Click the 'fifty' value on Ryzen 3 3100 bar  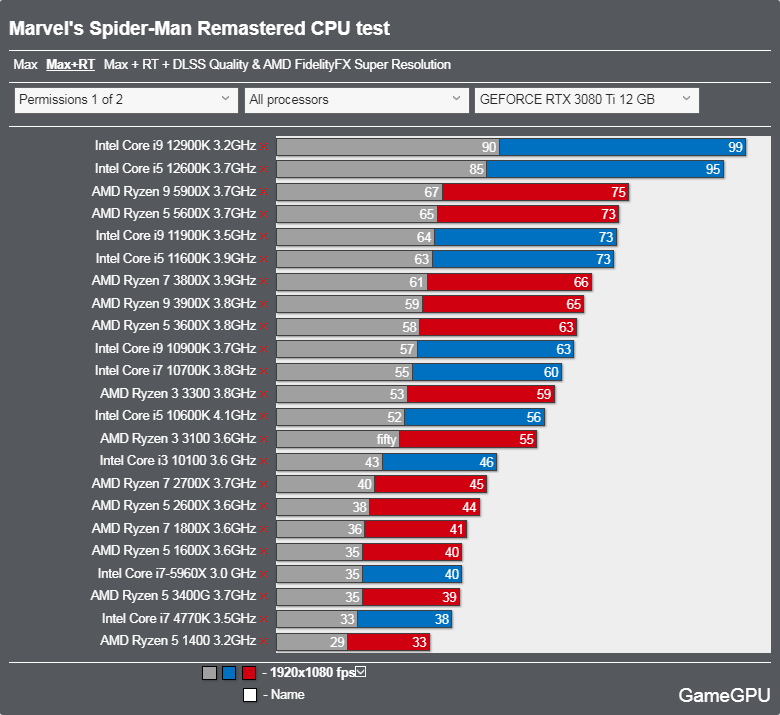(x=387, y=439)
